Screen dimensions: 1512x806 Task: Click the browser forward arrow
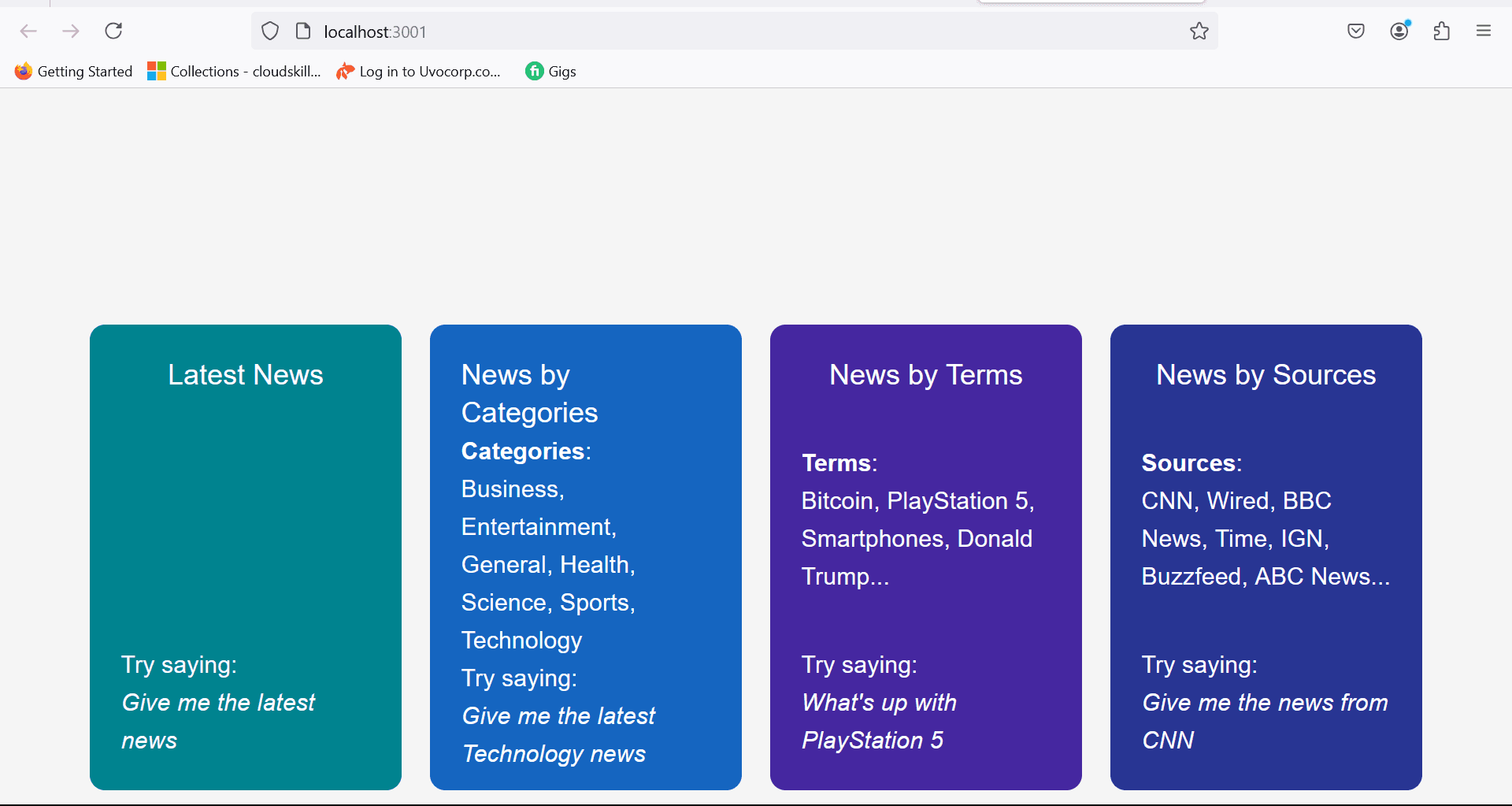(71, 32)
